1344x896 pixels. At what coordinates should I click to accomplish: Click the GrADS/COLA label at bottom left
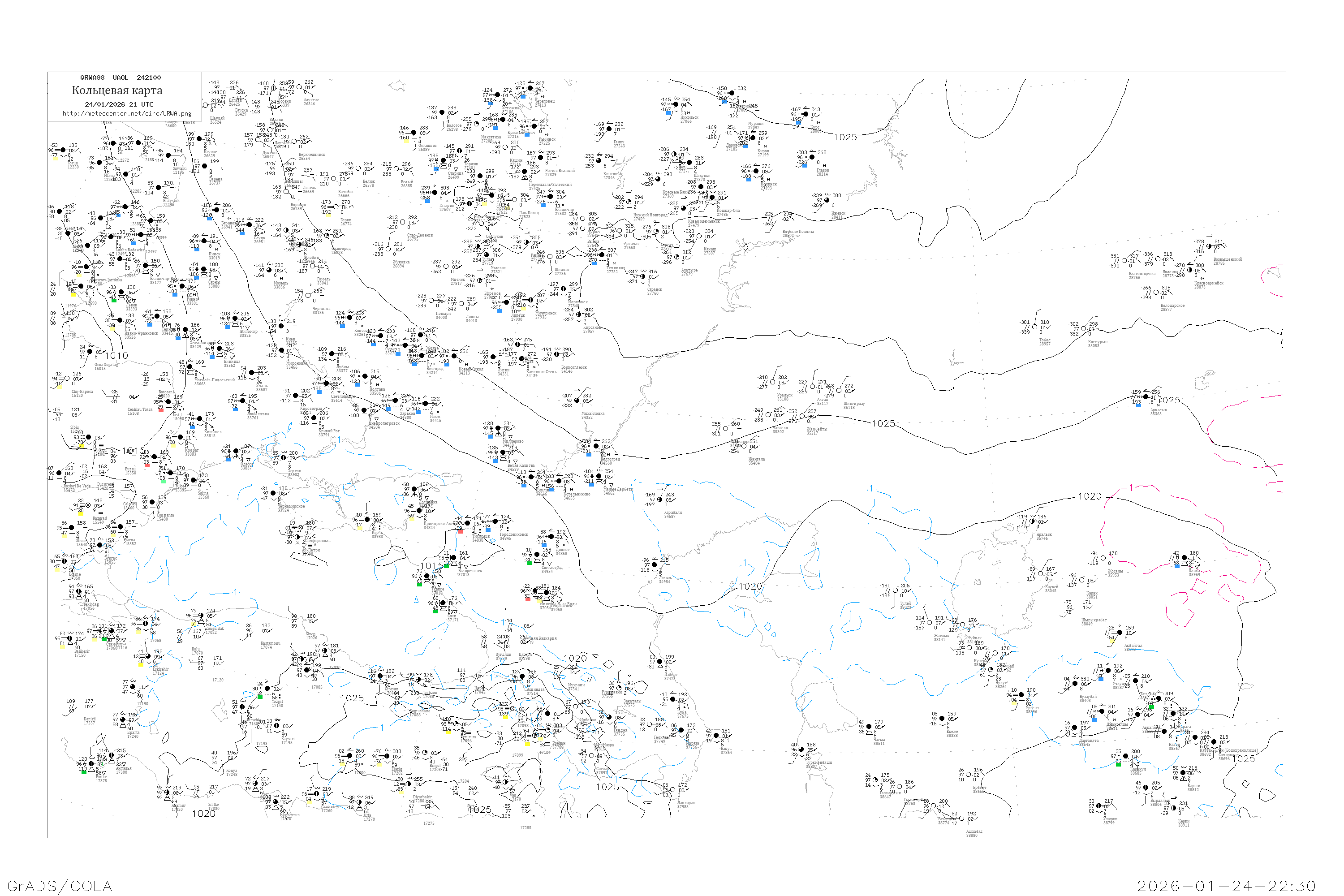tap(60, 886)
